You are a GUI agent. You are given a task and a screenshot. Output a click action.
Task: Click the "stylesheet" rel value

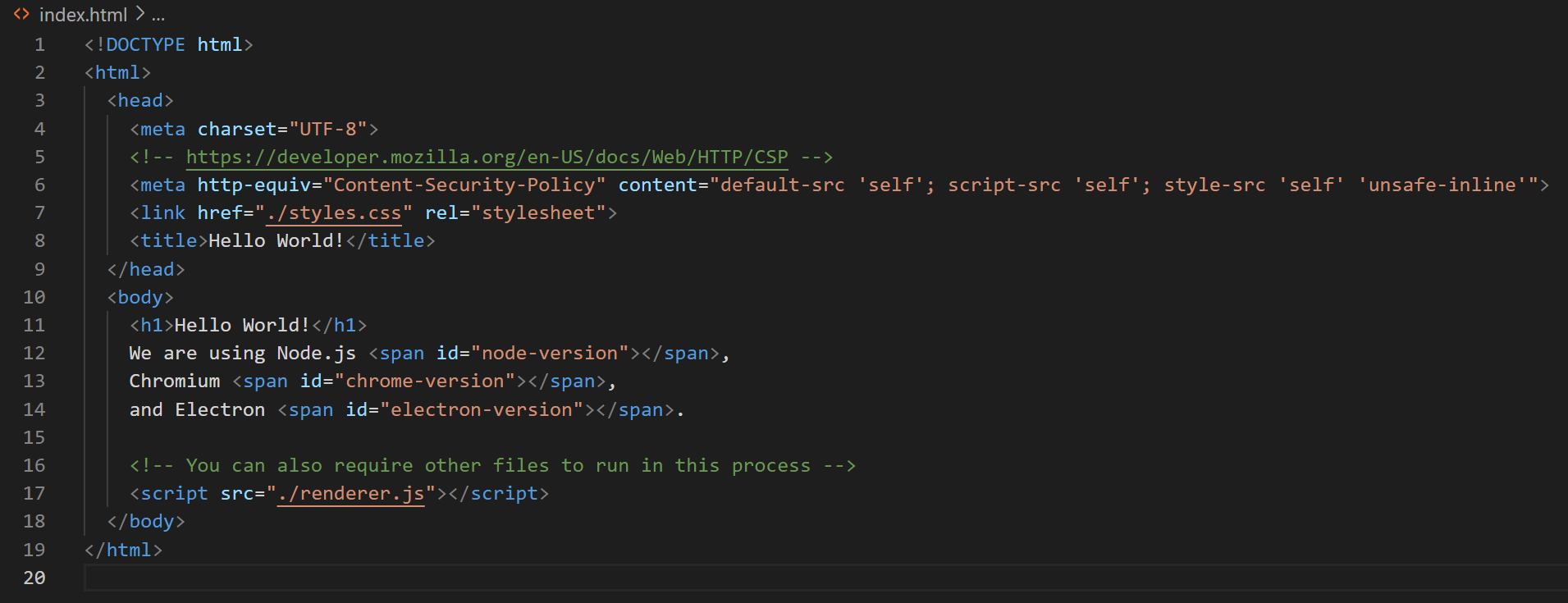[x=538, y=213]
